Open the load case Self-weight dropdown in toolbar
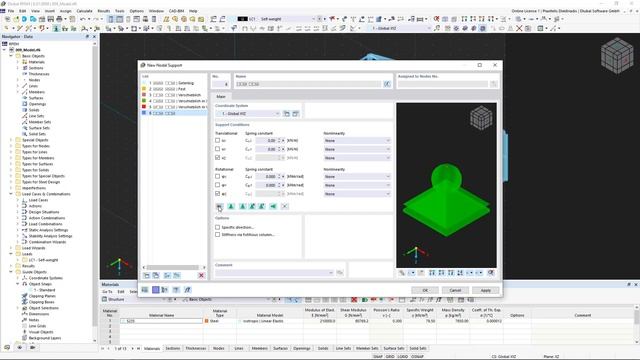 [x=313, y=19]
